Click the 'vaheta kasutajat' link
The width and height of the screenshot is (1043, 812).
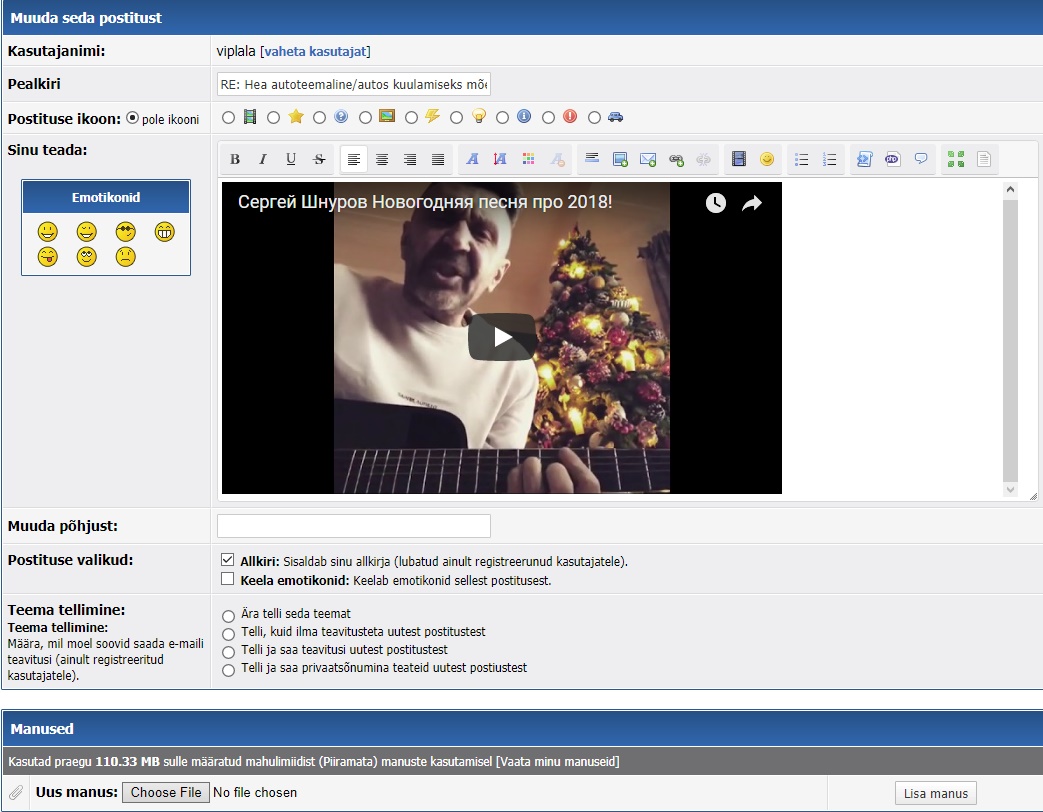point(316,51)
